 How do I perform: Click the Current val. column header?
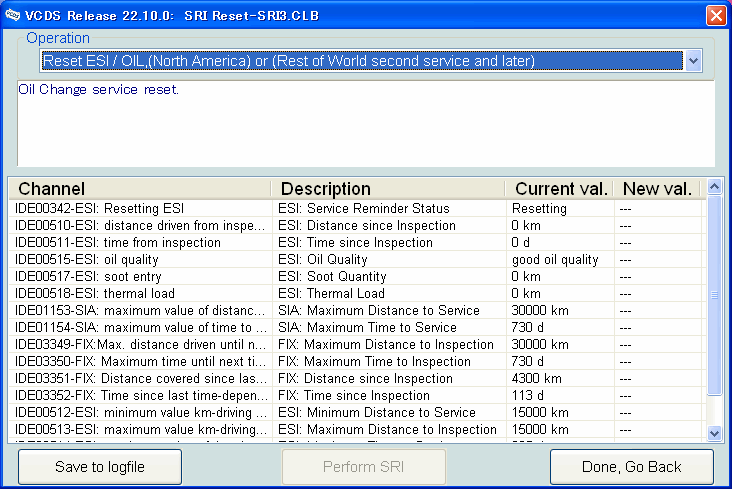[560, 189]
